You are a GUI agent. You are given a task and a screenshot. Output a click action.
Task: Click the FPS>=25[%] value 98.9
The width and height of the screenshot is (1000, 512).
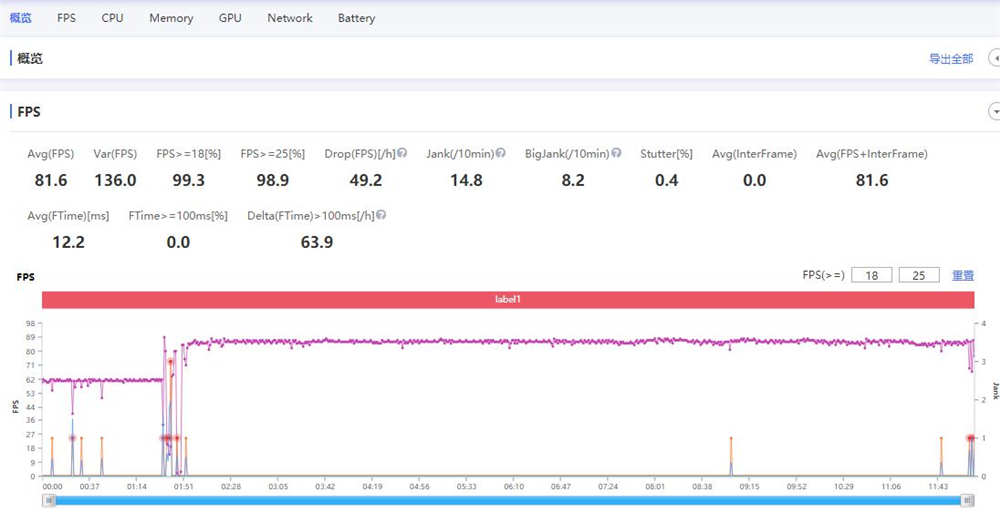273,180
